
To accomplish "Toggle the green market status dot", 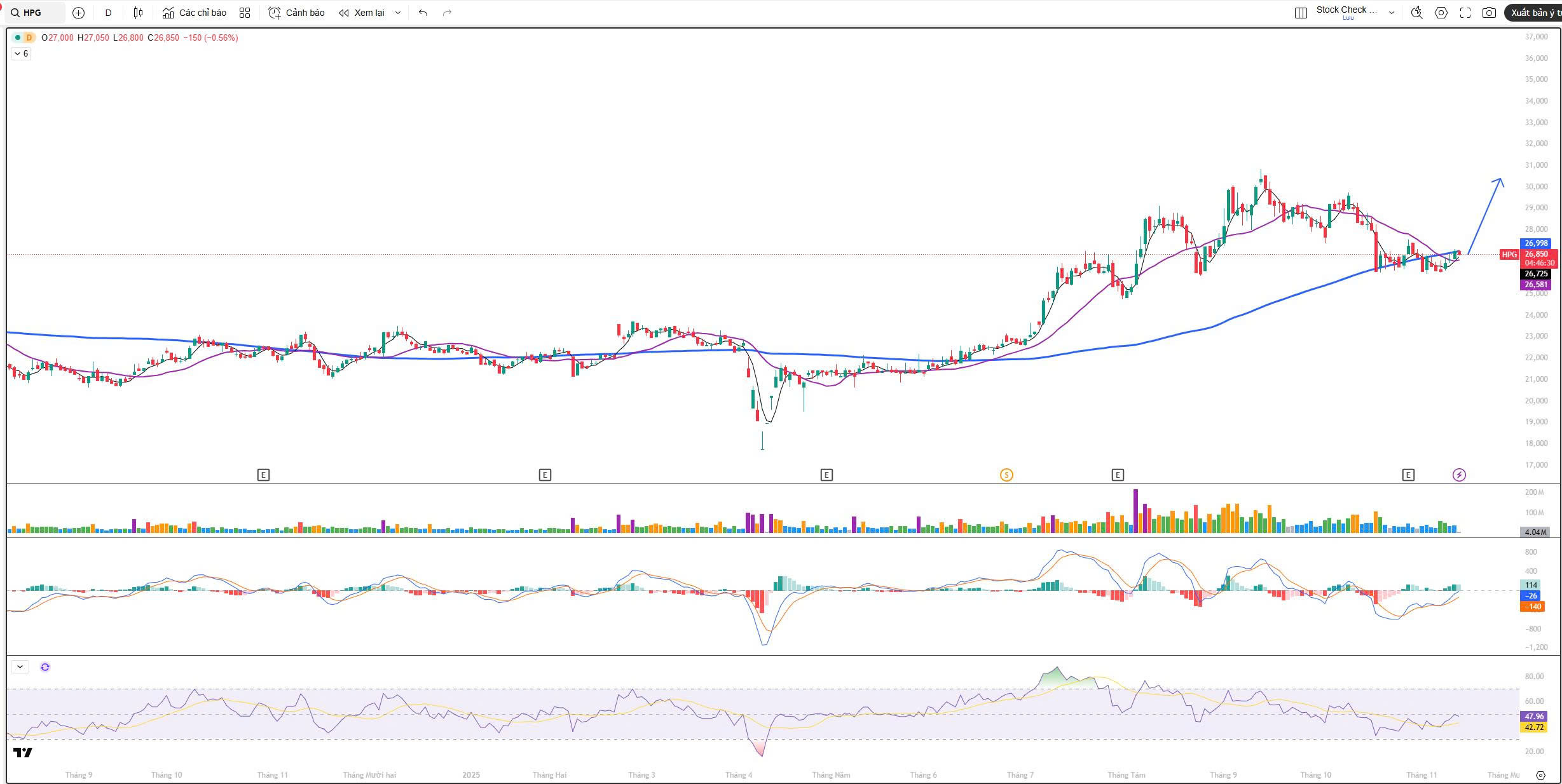I will (18, 37).
